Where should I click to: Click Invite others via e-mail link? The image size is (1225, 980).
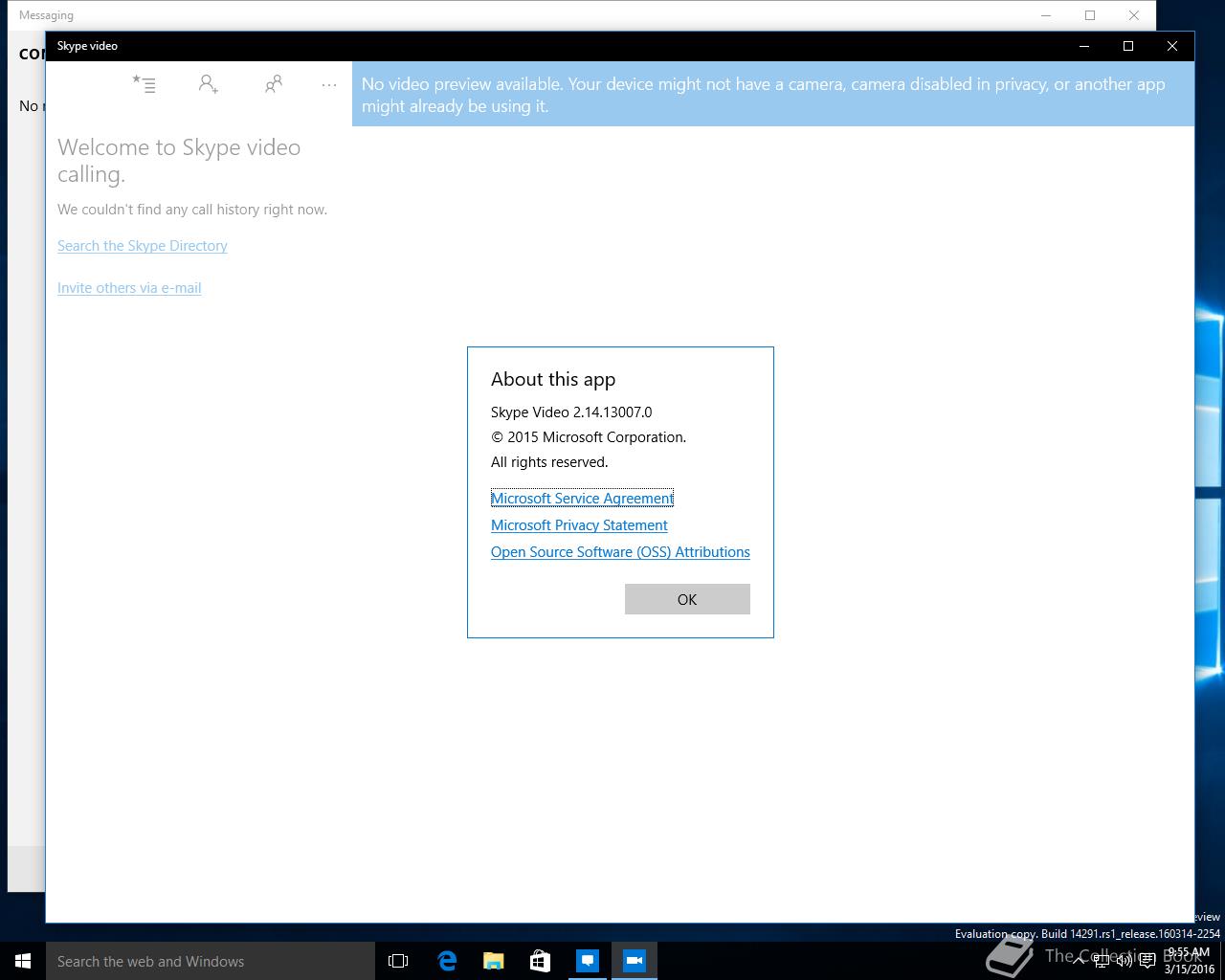tap(129, 288)
